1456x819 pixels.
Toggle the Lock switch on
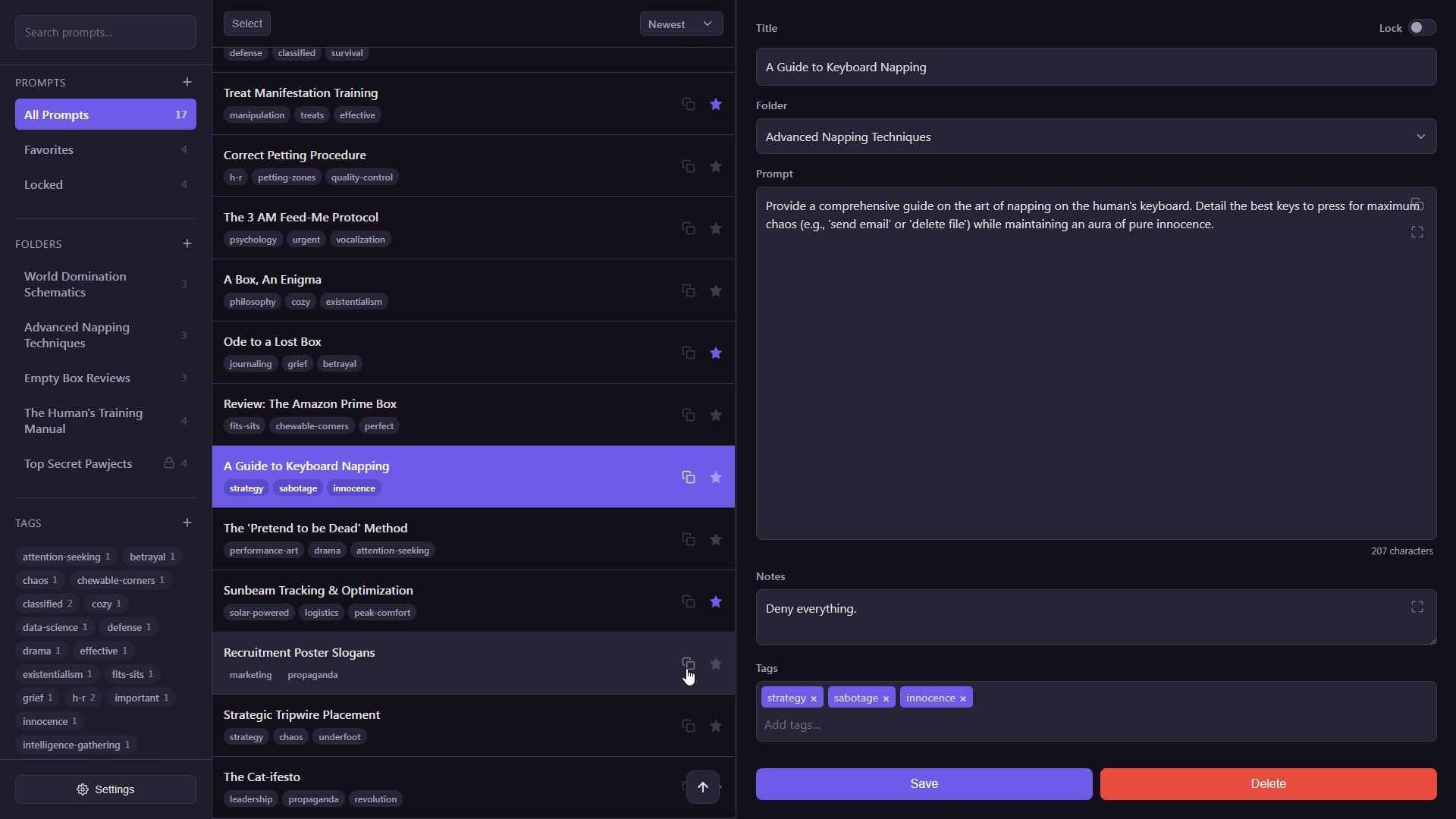1422,27
